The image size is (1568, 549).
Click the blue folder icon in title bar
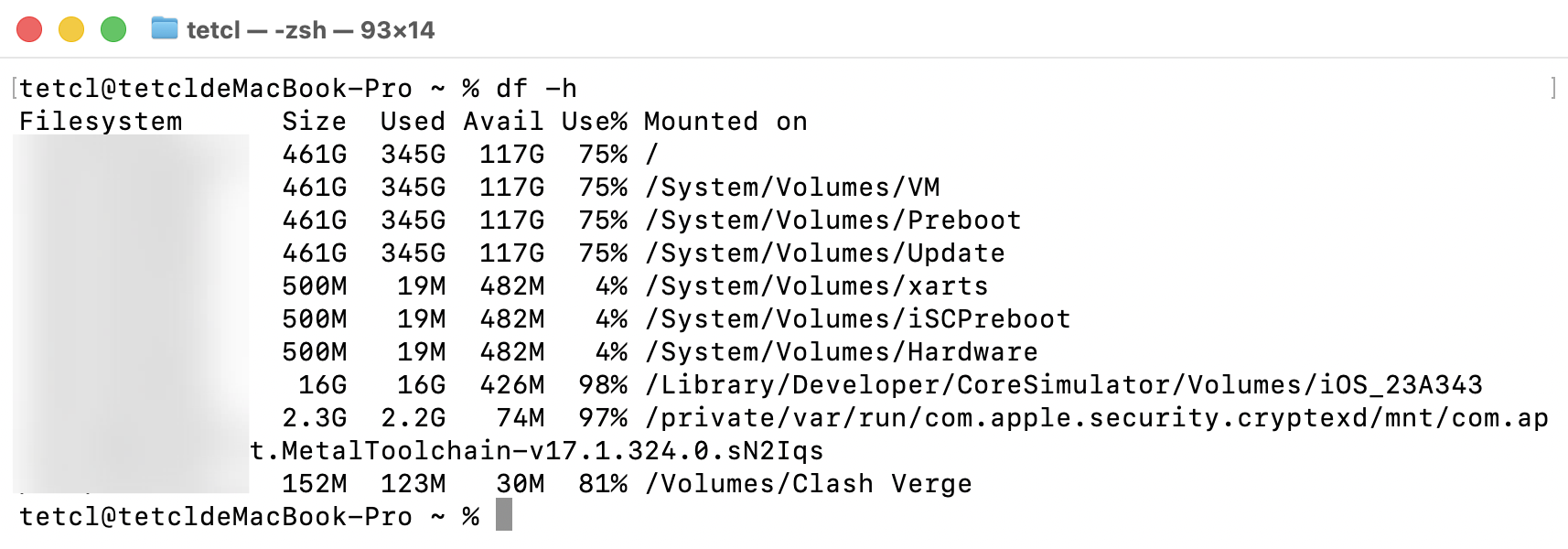point(165,29)
